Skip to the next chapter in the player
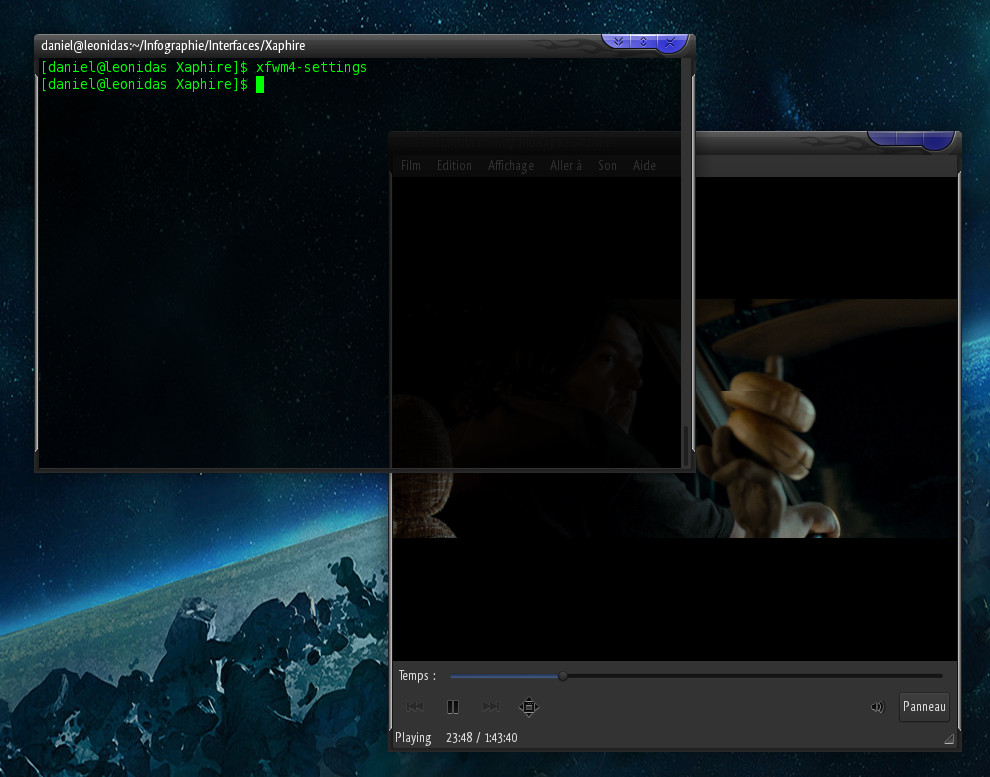 pos(491,706)
